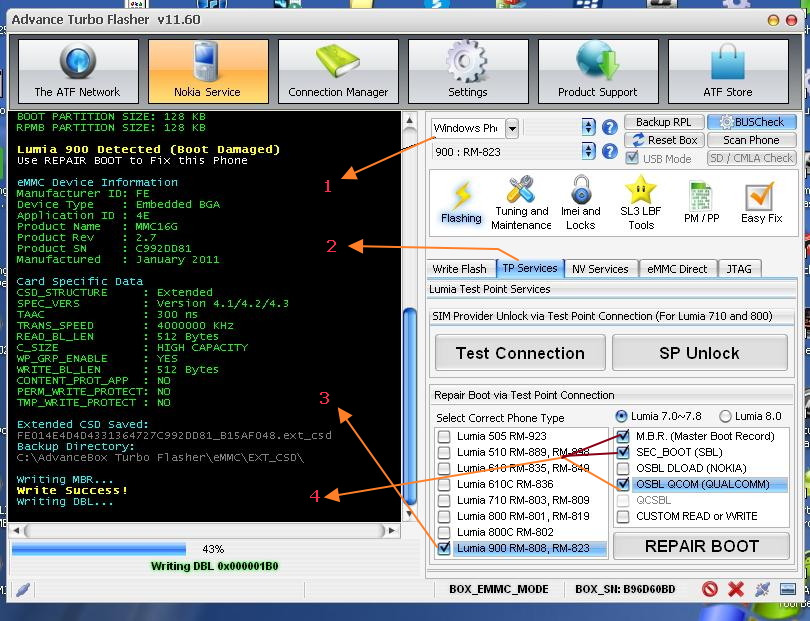The image size is (810, 621).
Task: Check Lumia 800C RM-802
Action: pyautogui.click(x=444, y=532)
